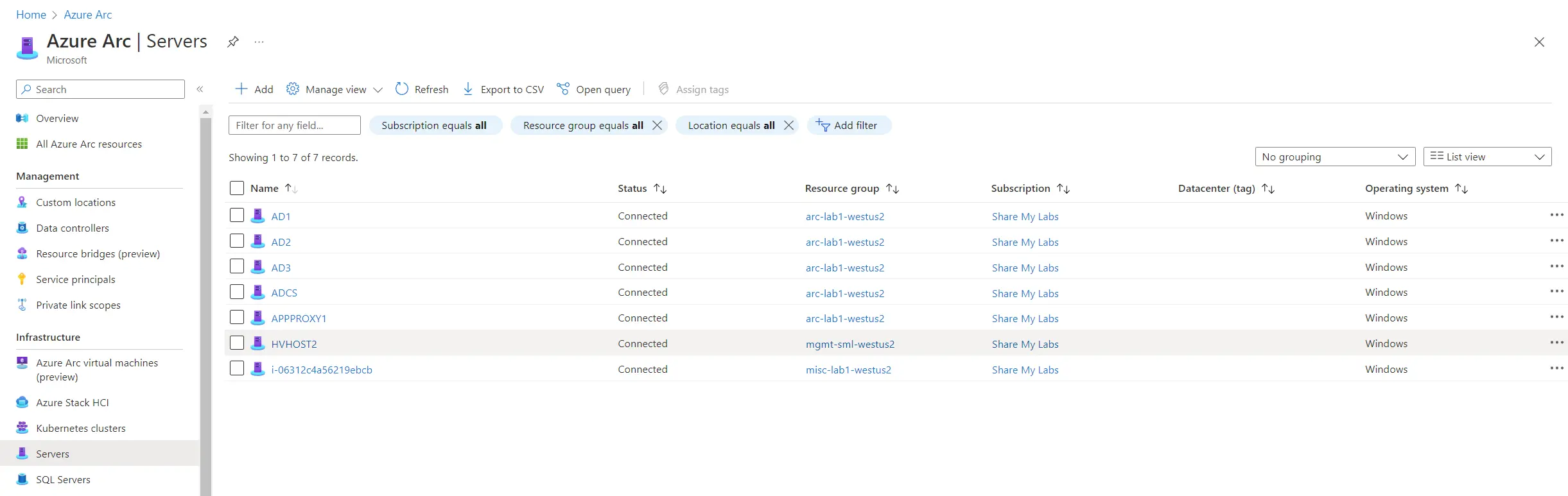Check the box for APPPROXY1 server
The height and width of the screenshot is (496, 1568).
pyautogui.click(x=237, y=318)
